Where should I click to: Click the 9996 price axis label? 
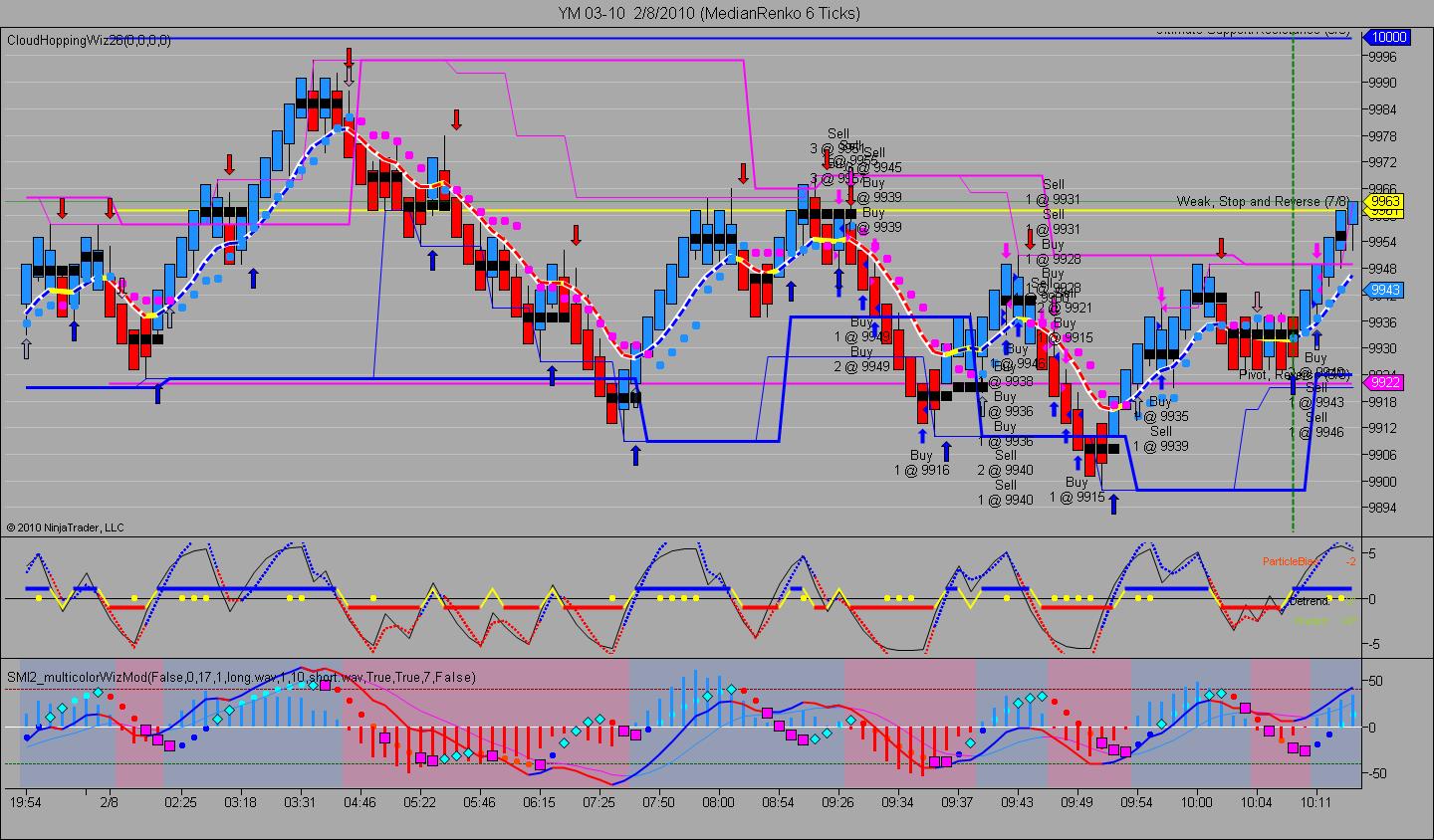pyautogui.click(x=1382, y=57)
